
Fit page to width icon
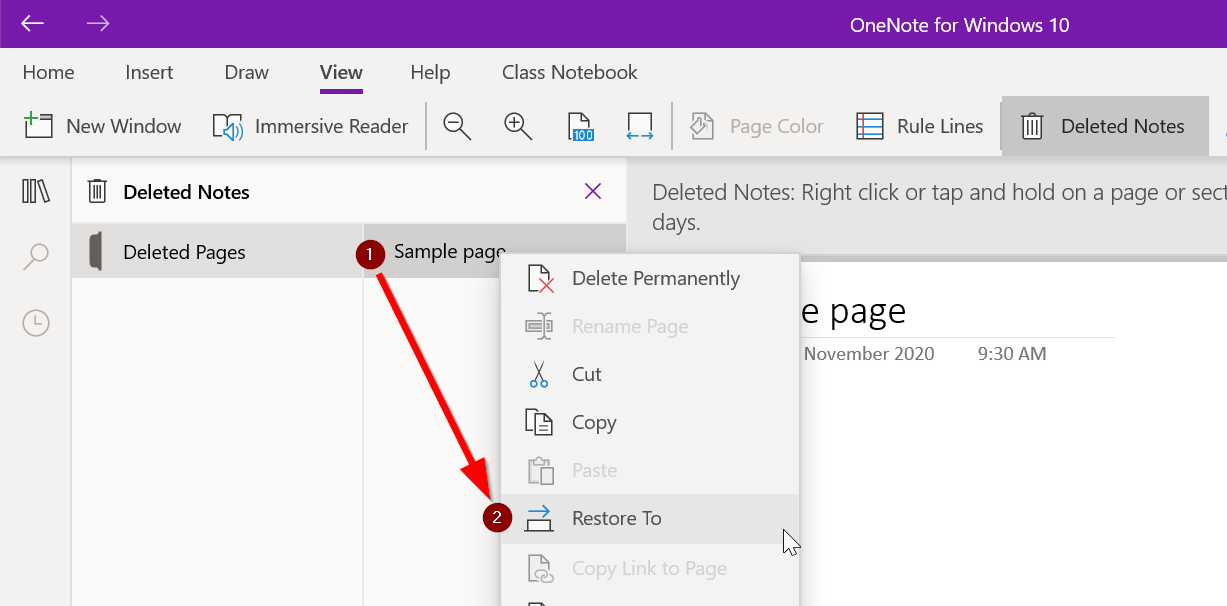[640, 126]
